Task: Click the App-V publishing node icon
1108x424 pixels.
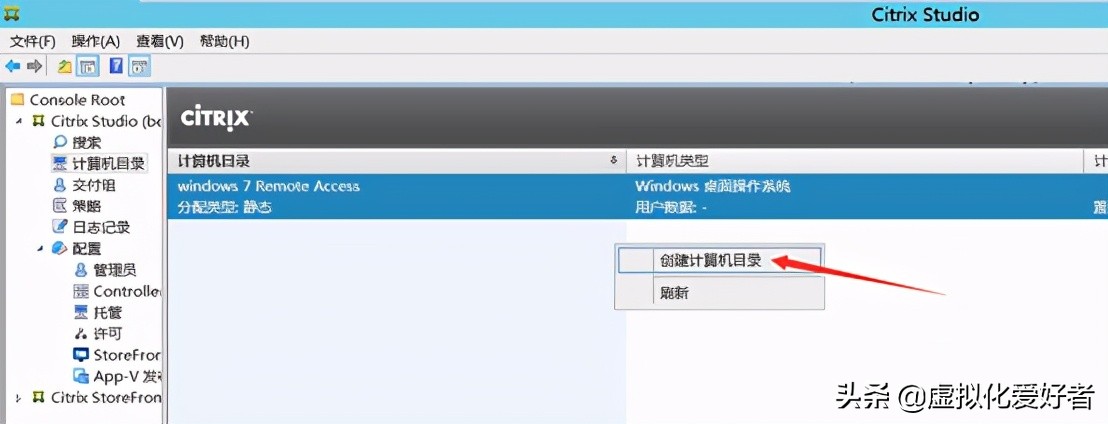Action: [81, 376]
